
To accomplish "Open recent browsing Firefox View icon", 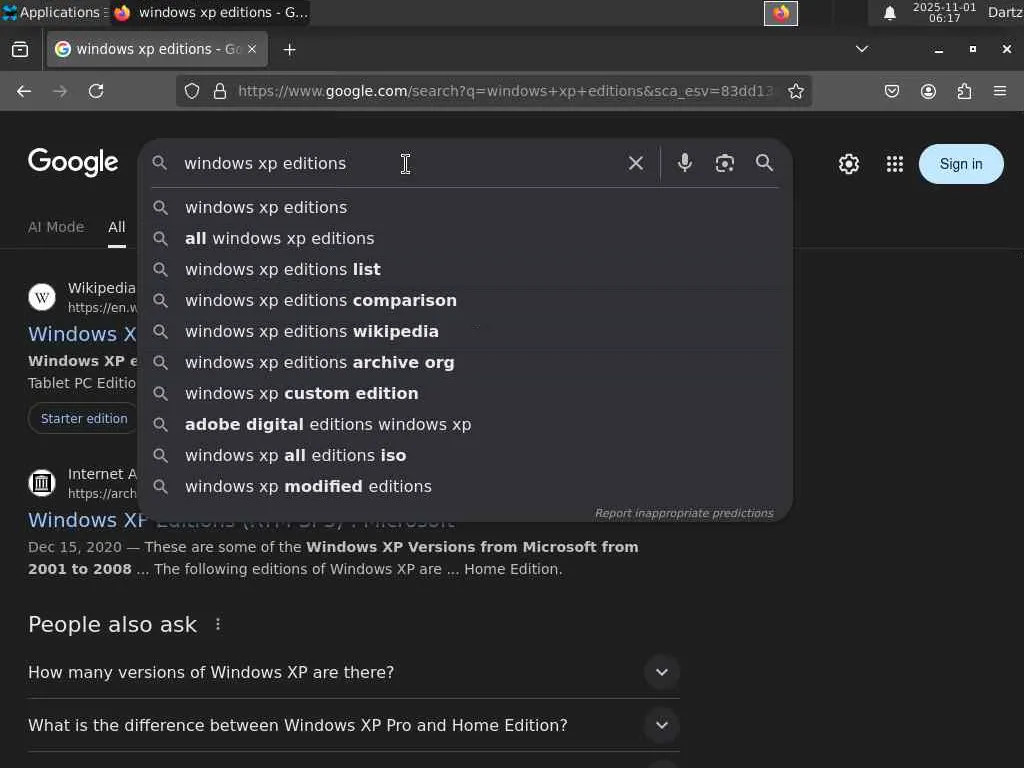I will coord(20,50).
